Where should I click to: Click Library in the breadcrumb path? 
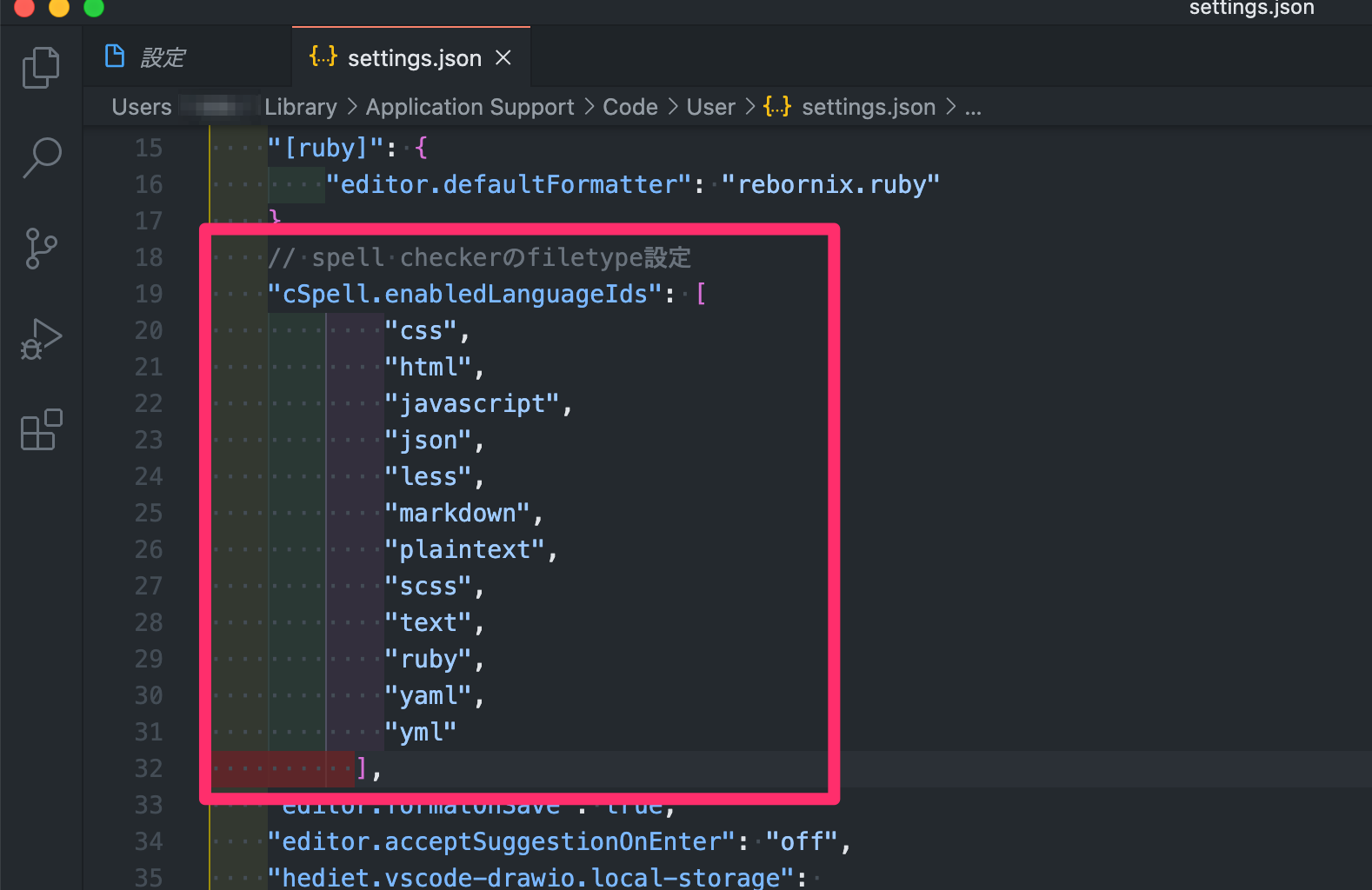point(301,107)
